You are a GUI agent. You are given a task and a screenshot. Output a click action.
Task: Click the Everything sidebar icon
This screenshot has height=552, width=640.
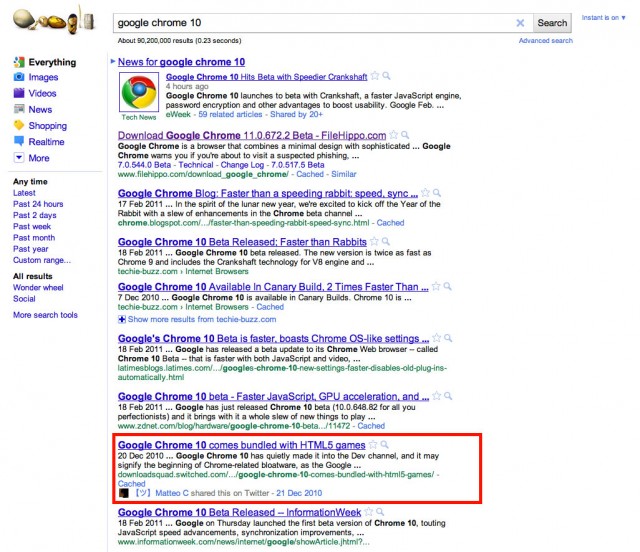tap(19, 62)
